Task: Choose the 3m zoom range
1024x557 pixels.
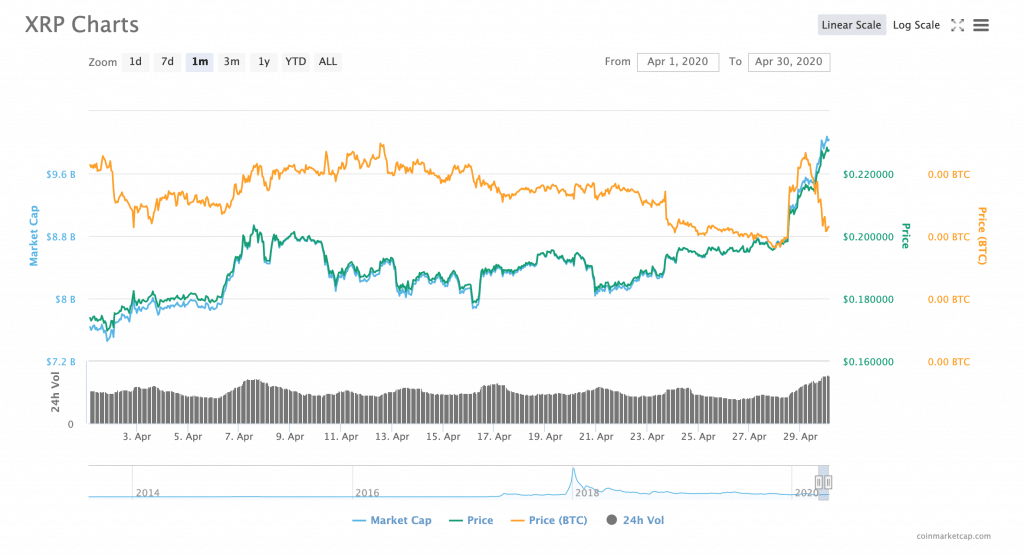Action: 231,62
